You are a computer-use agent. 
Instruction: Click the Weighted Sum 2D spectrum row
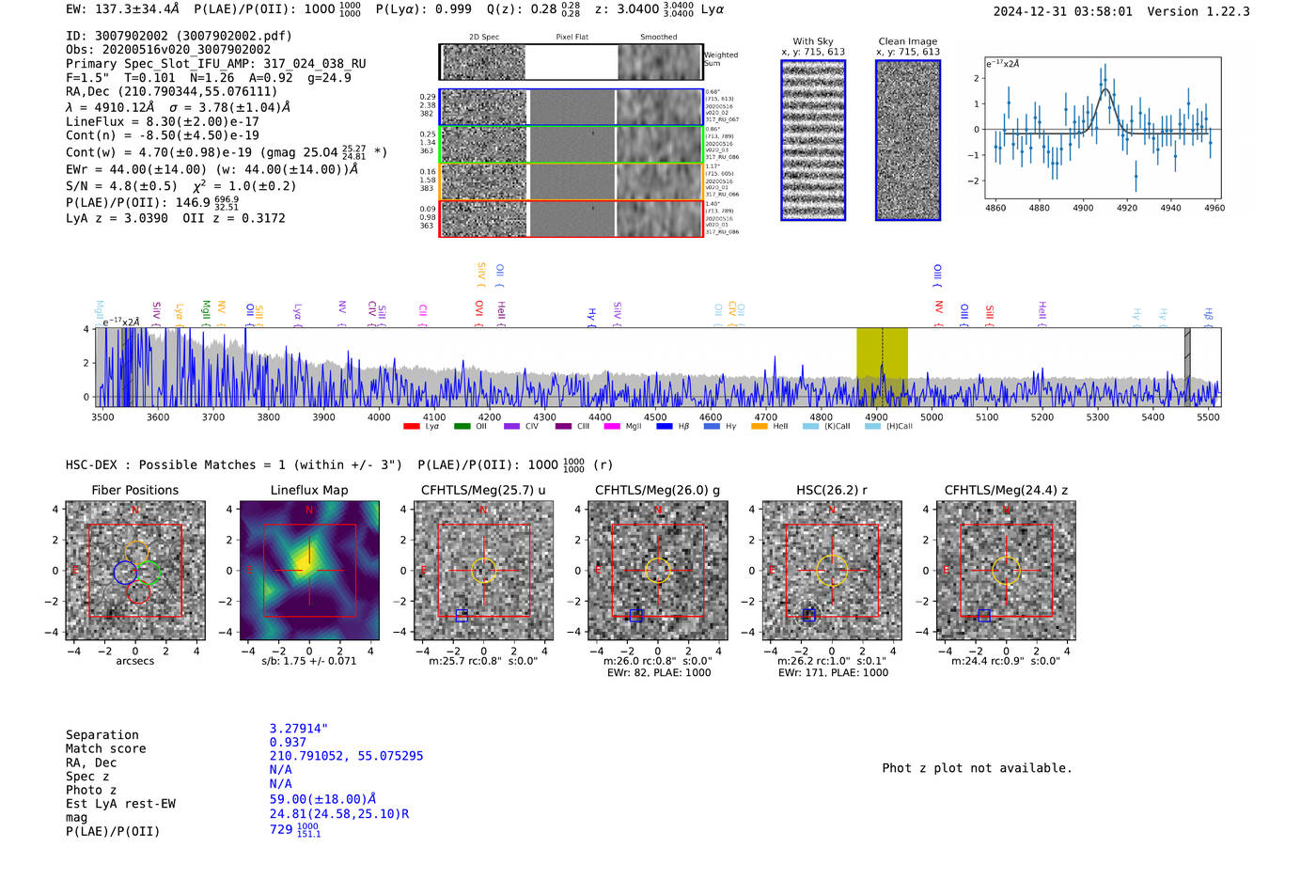(x=571, y=62)
